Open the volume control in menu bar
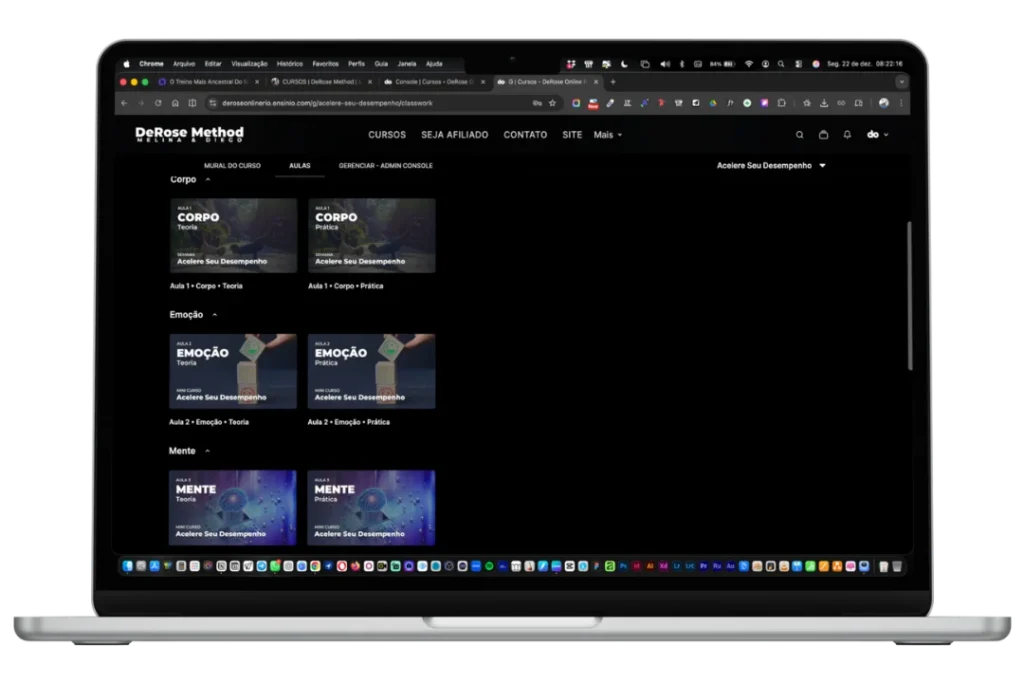The height and width of the screenshot is (683, 1024). [x=665, y=64]
